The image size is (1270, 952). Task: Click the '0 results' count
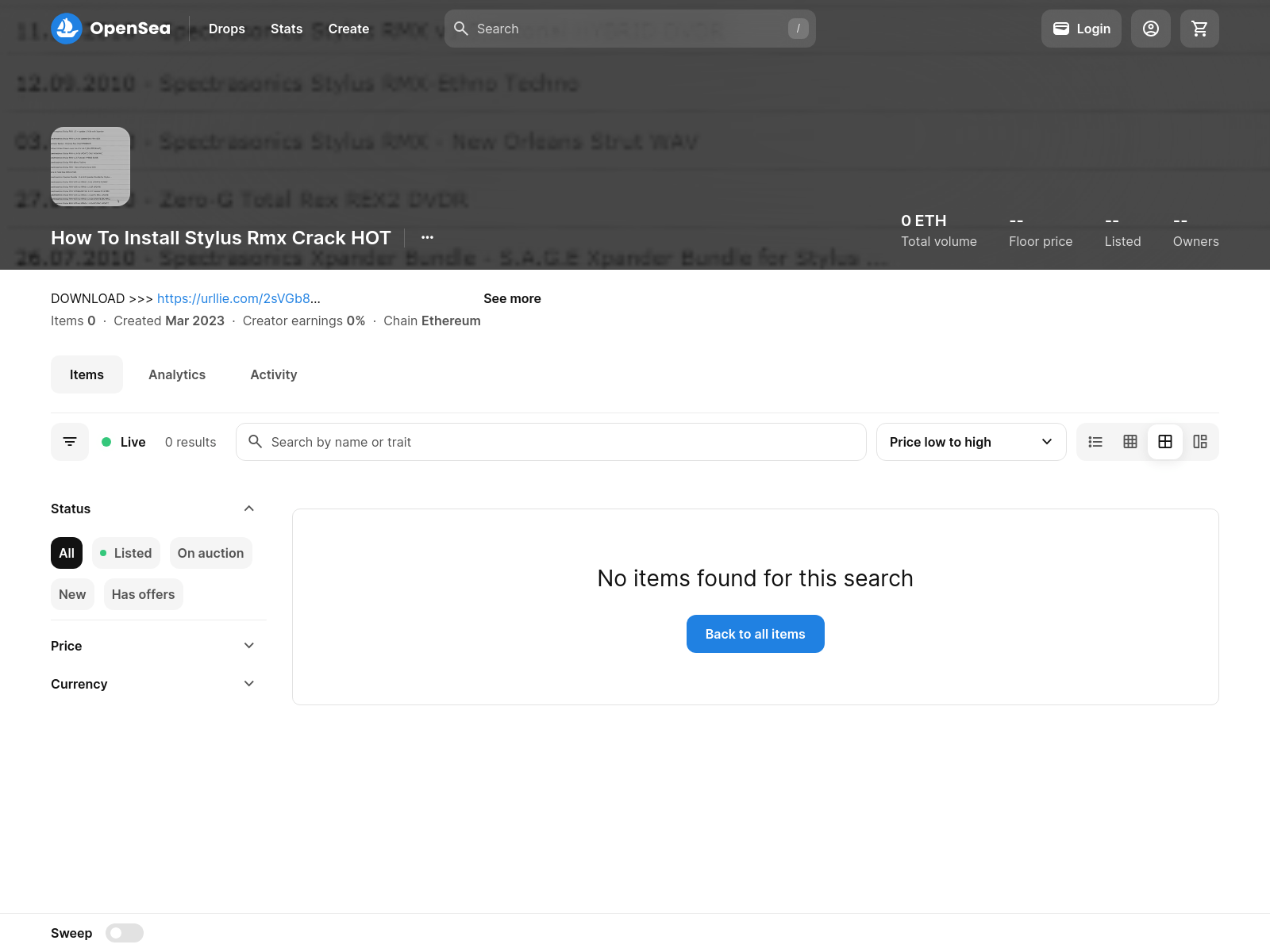(x=190, y=442)
